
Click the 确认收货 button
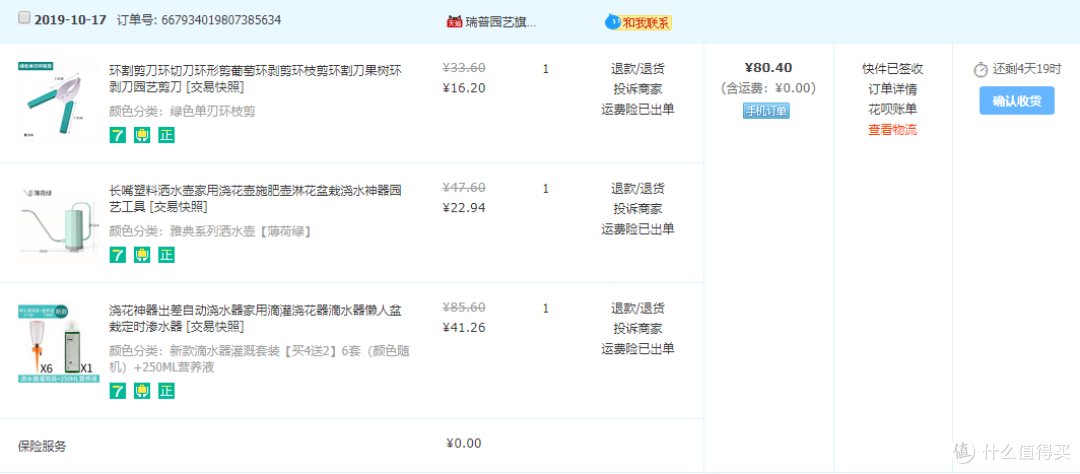click(1017, 101)
